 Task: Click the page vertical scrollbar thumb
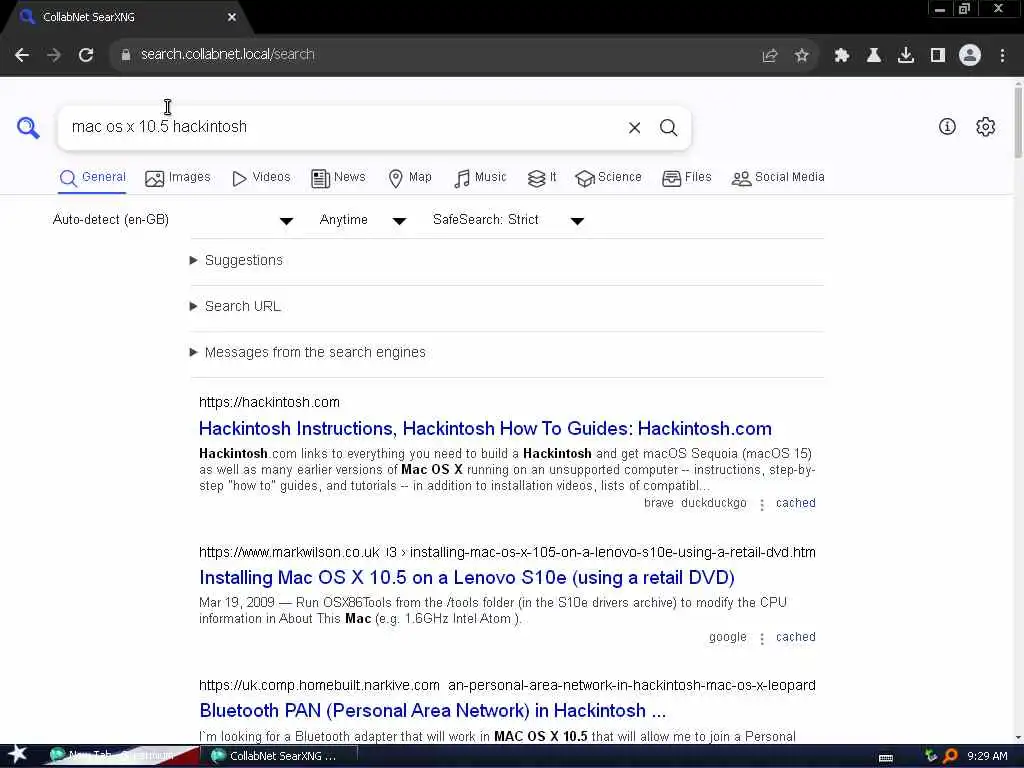click(1018, 121)
